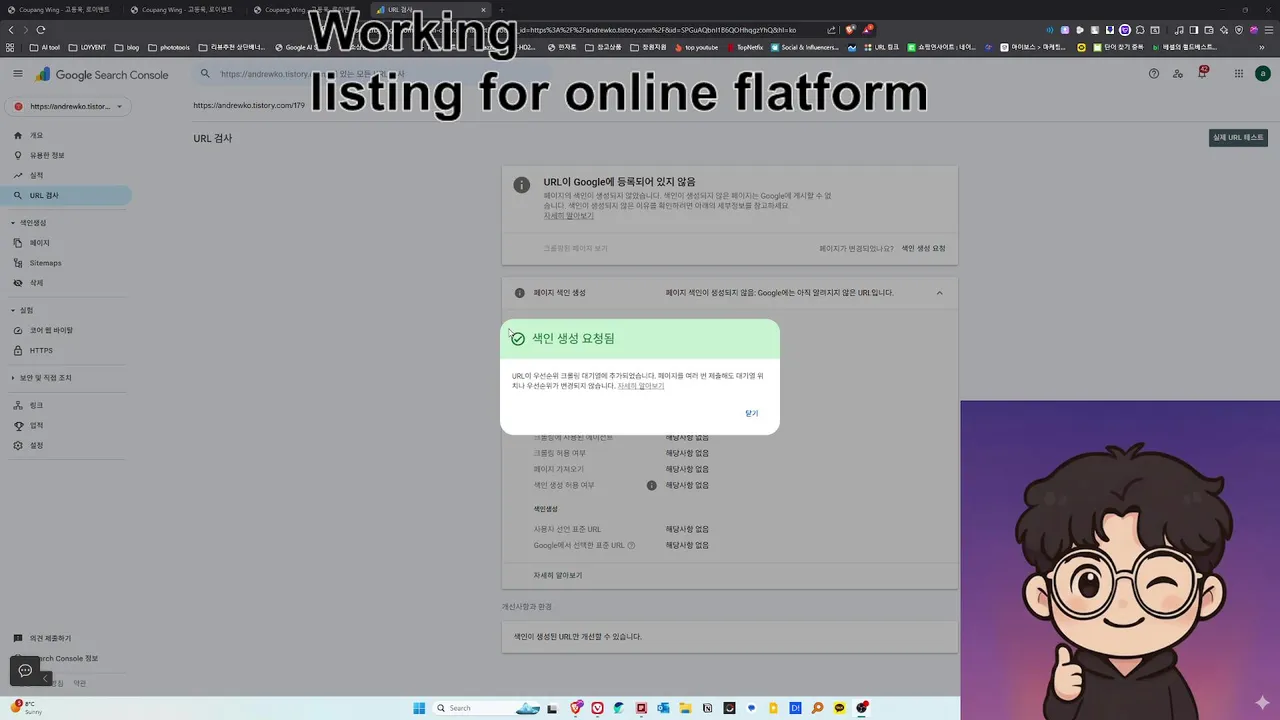The height and width of the screenshot is (720, 1280).
Task: Open the help question-mark icon
Action: point(1154,74)
